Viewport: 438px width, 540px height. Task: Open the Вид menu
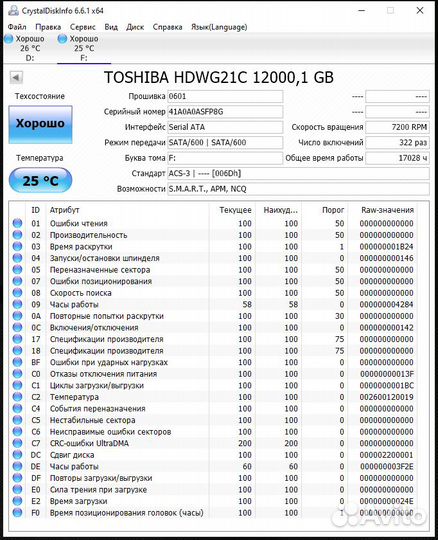(111, 27)
